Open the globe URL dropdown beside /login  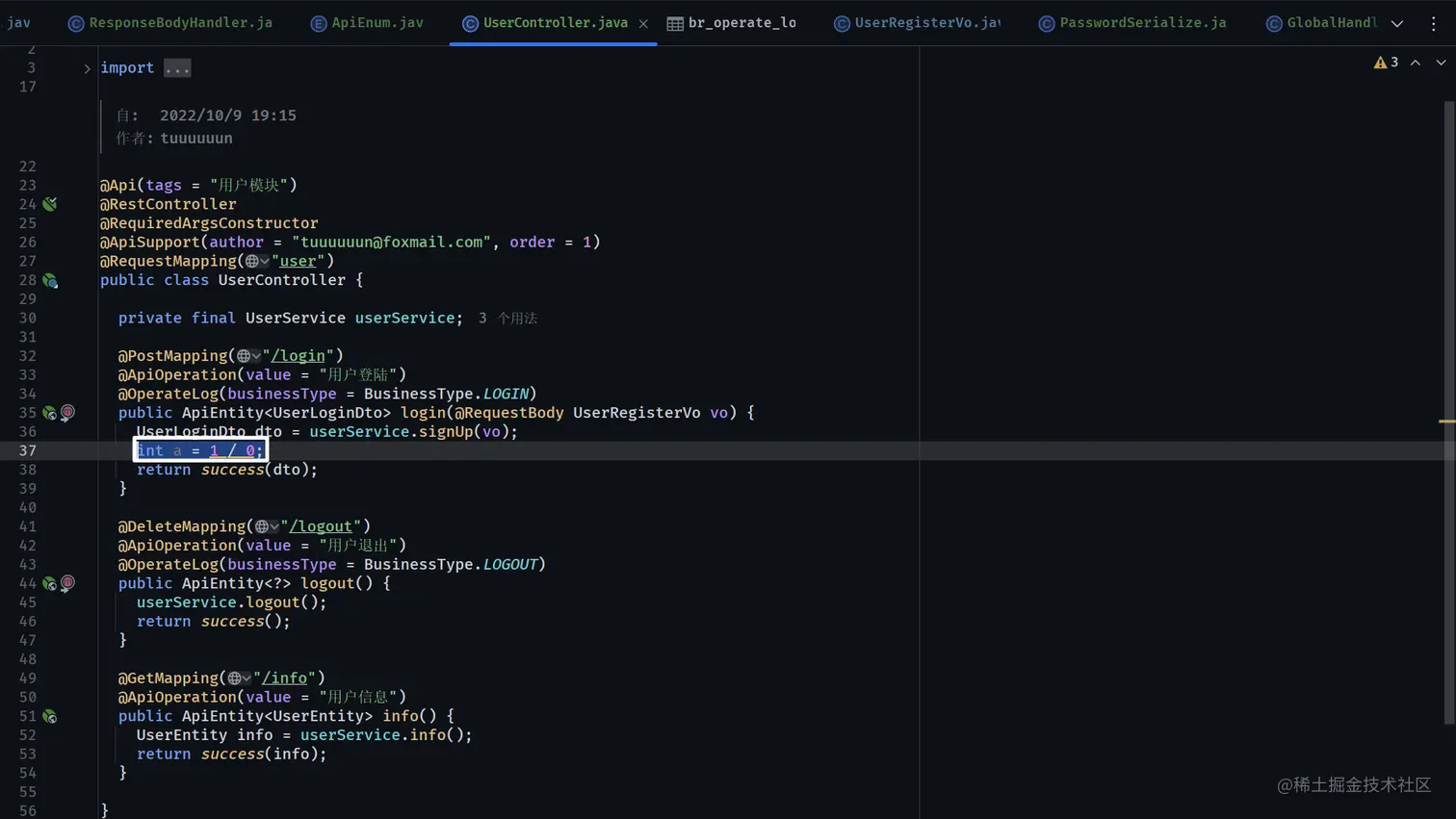point(248,356)
